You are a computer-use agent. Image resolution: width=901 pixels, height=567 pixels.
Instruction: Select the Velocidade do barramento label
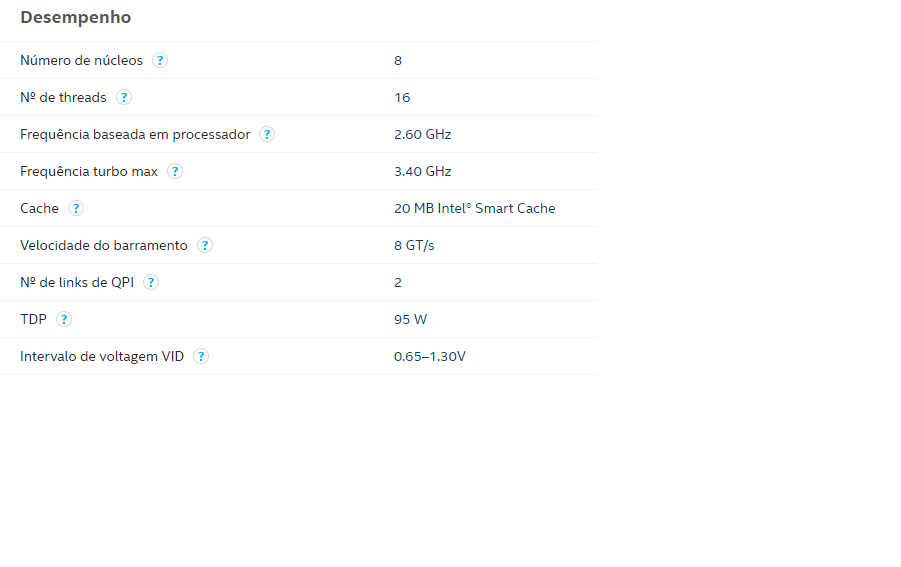tap(103, 245)
